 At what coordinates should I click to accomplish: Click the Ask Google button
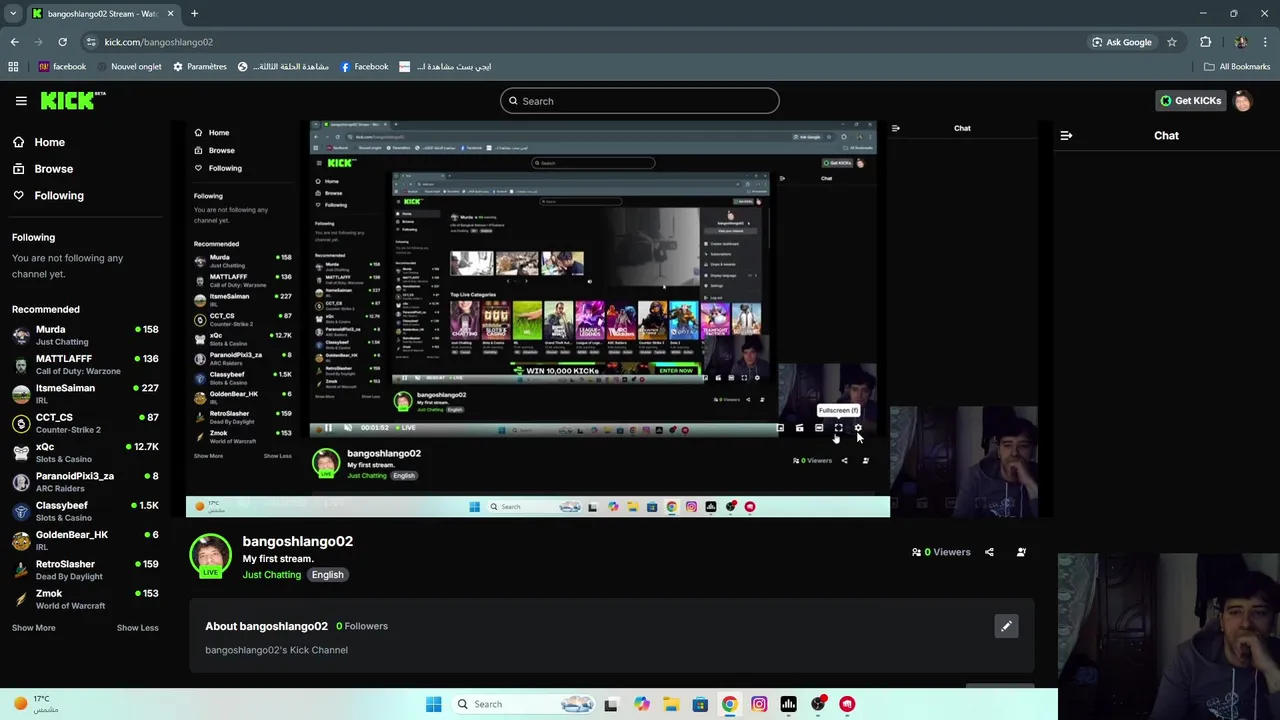coord(1122,42)
